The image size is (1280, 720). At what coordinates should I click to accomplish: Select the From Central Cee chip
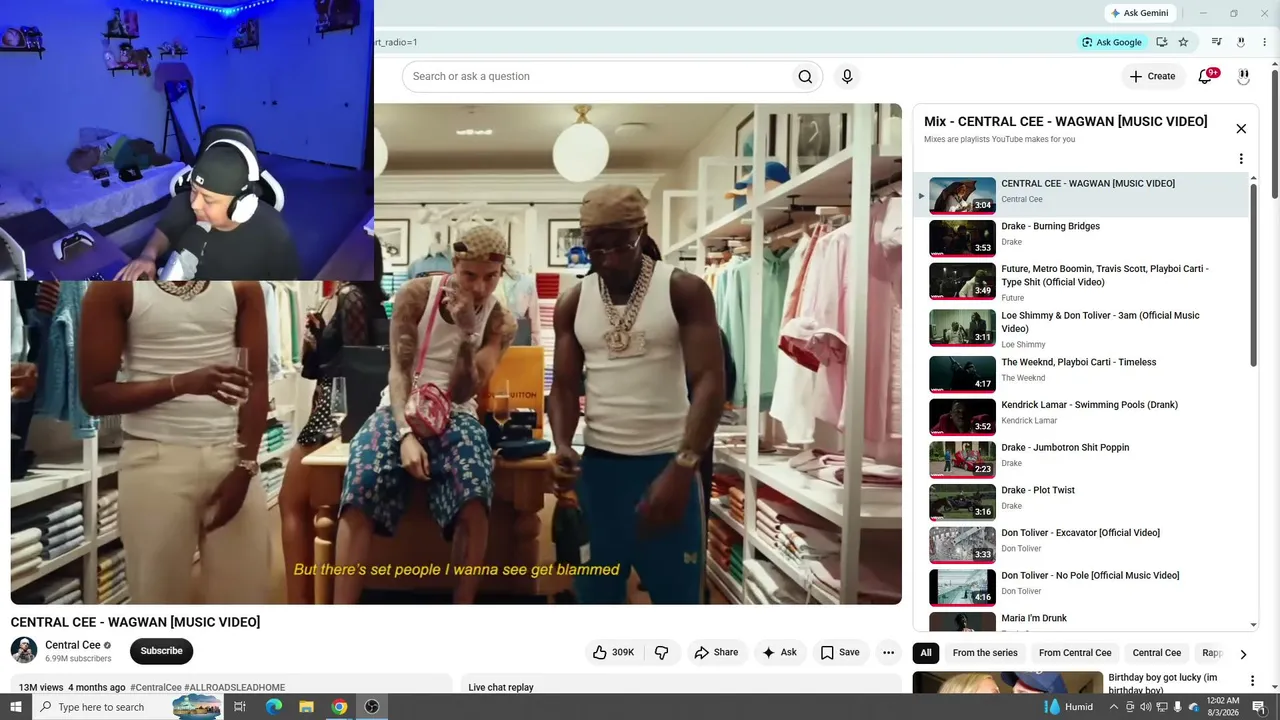coord(1075,653)
